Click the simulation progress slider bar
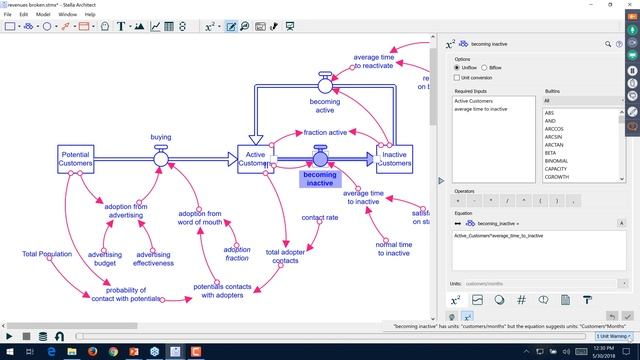 pos(331,336)
